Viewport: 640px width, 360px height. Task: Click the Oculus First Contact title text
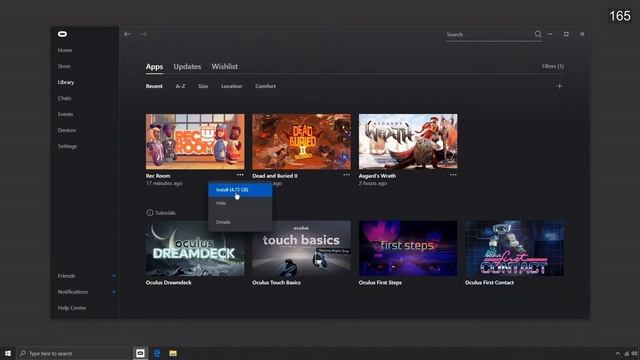coord(489,282)
